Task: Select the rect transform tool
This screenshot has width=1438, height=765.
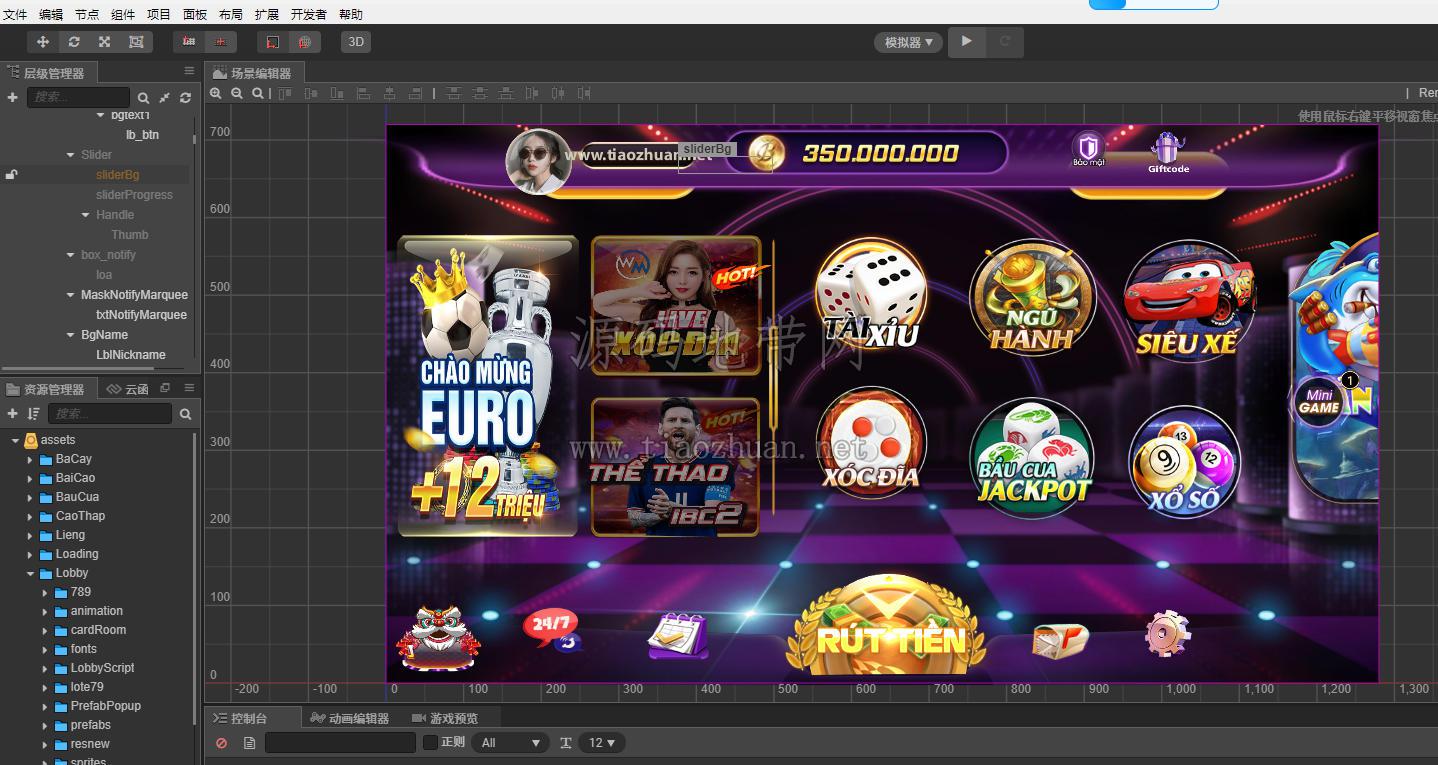Action: 135,42
